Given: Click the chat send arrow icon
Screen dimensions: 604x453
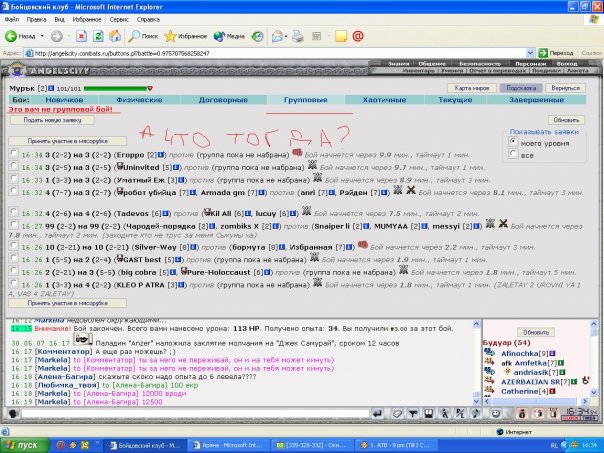Looking at the screenshot, I should [x=378, y=414].
